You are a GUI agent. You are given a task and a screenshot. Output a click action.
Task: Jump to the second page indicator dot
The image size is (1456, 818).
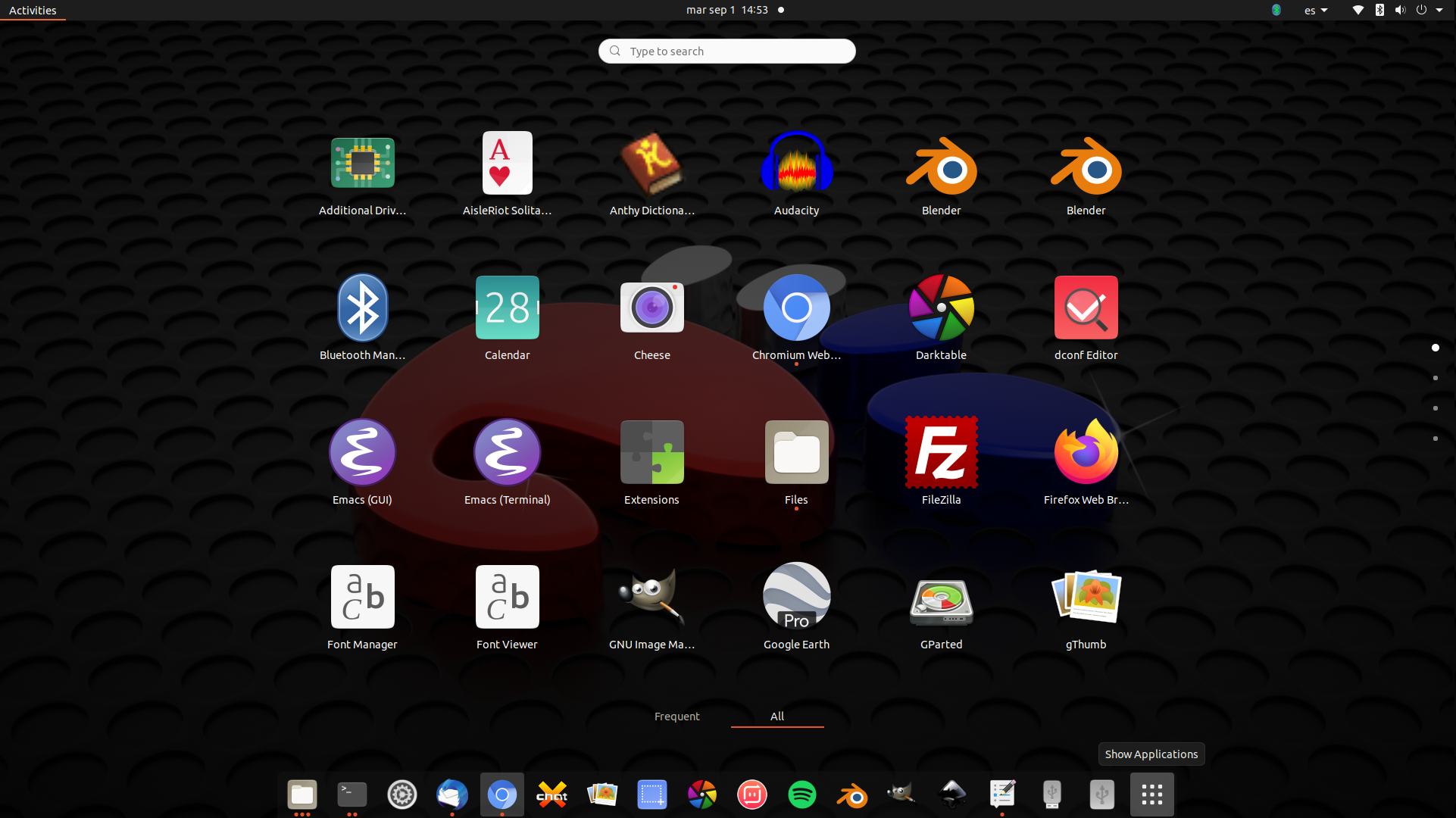1436,378
